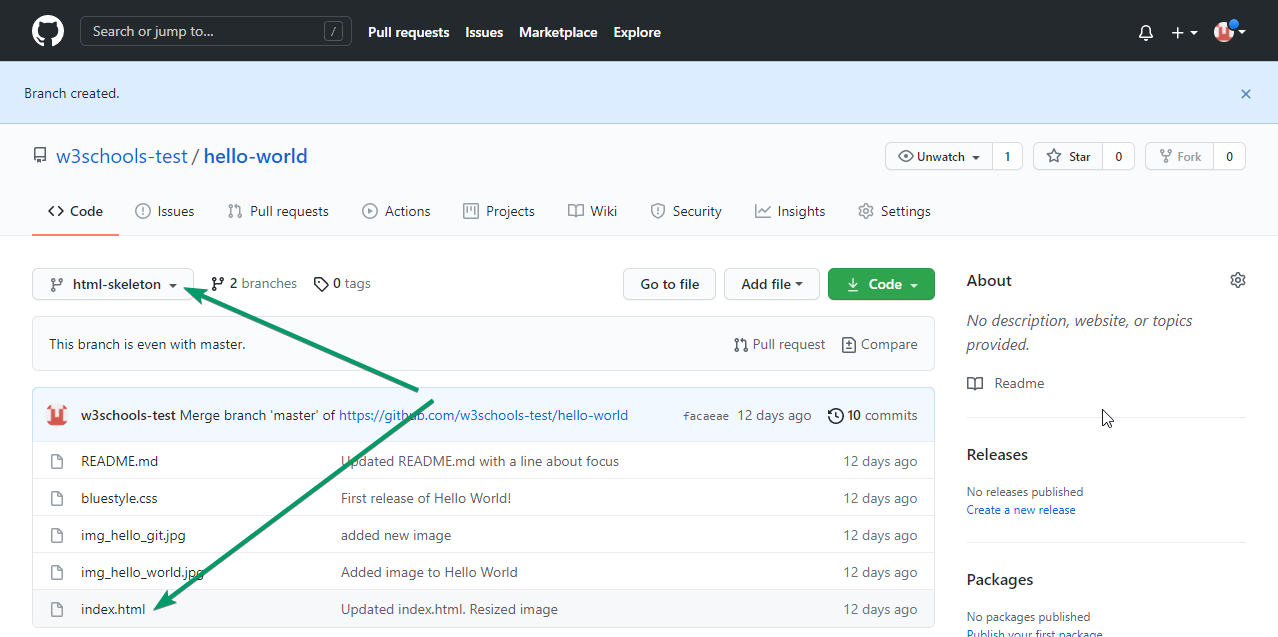This screenshot has width=1278, height=637.
Task: Switch to the Settings tab
Action: (894, 211)
